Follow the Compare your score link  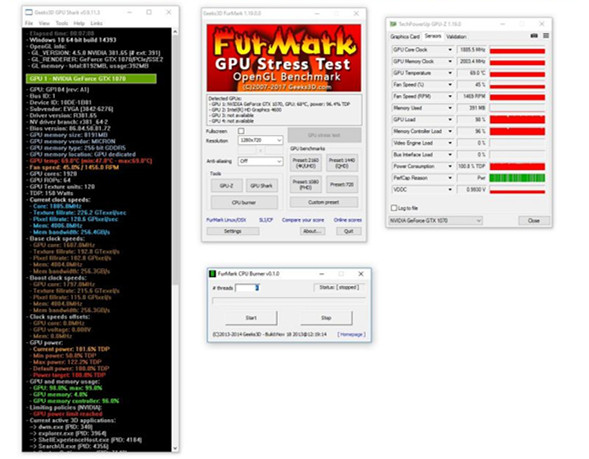(303, 220)
